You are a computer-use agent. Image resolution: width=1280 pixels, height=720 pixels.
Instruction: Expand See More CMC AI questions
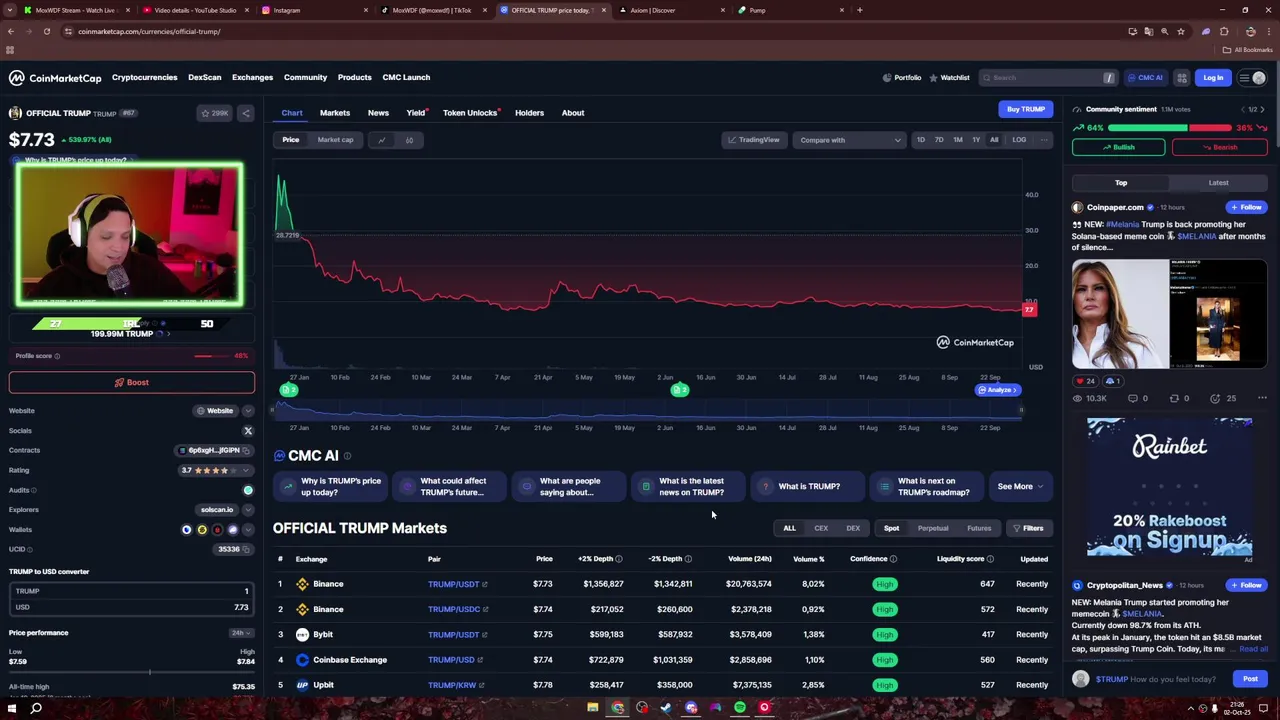tap(1020, 487)
